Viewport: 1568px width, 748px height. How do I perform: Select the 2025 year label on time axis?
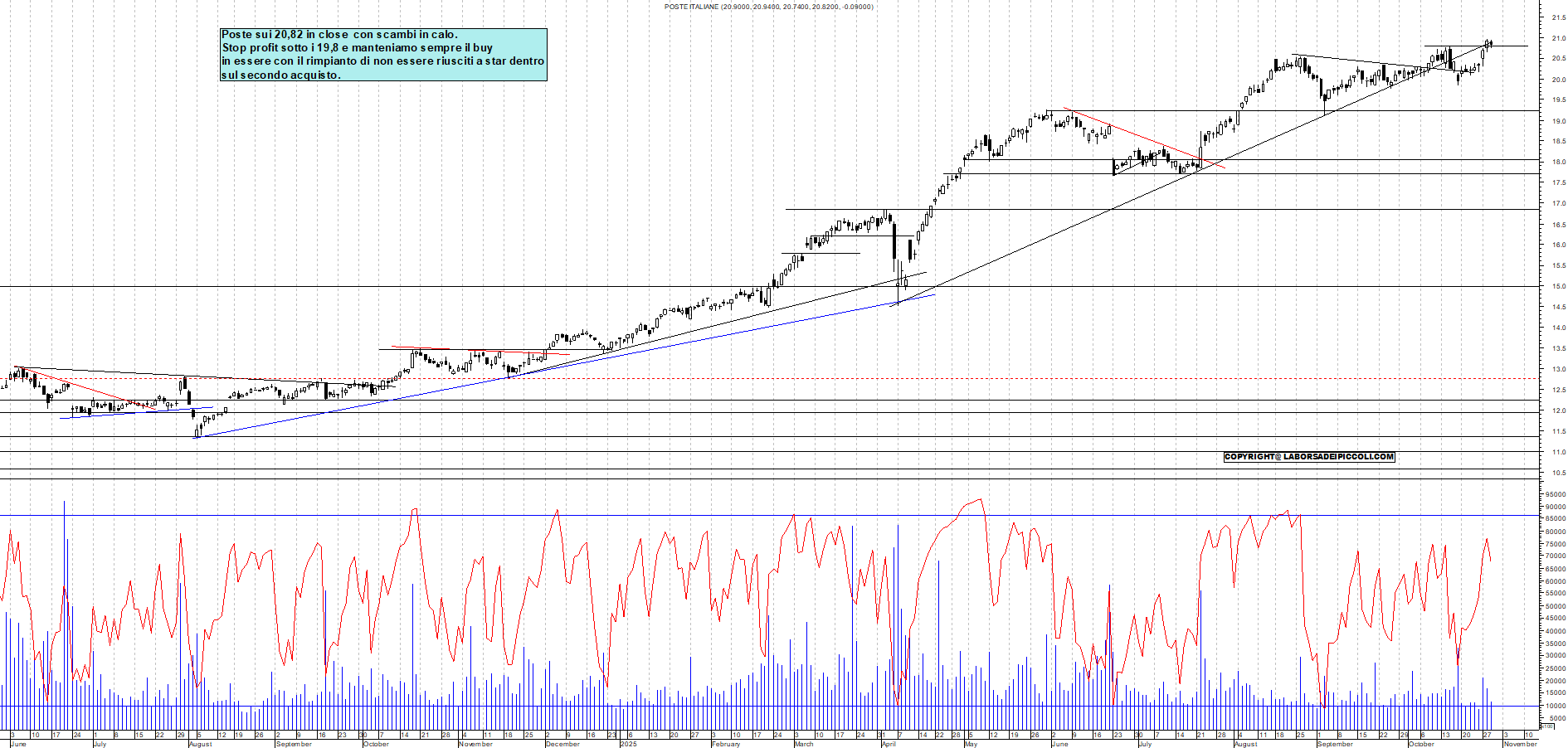[x=629, y=744]
